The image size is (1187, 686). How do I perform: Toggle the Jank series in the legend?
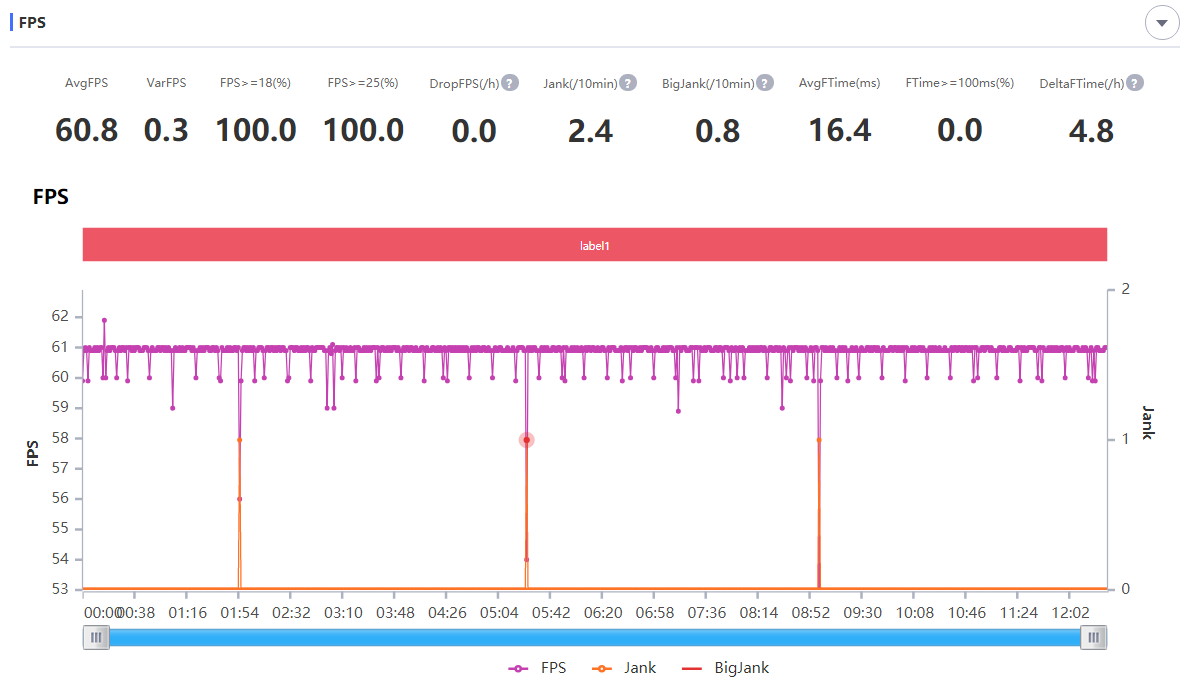(x=624, y=668)
